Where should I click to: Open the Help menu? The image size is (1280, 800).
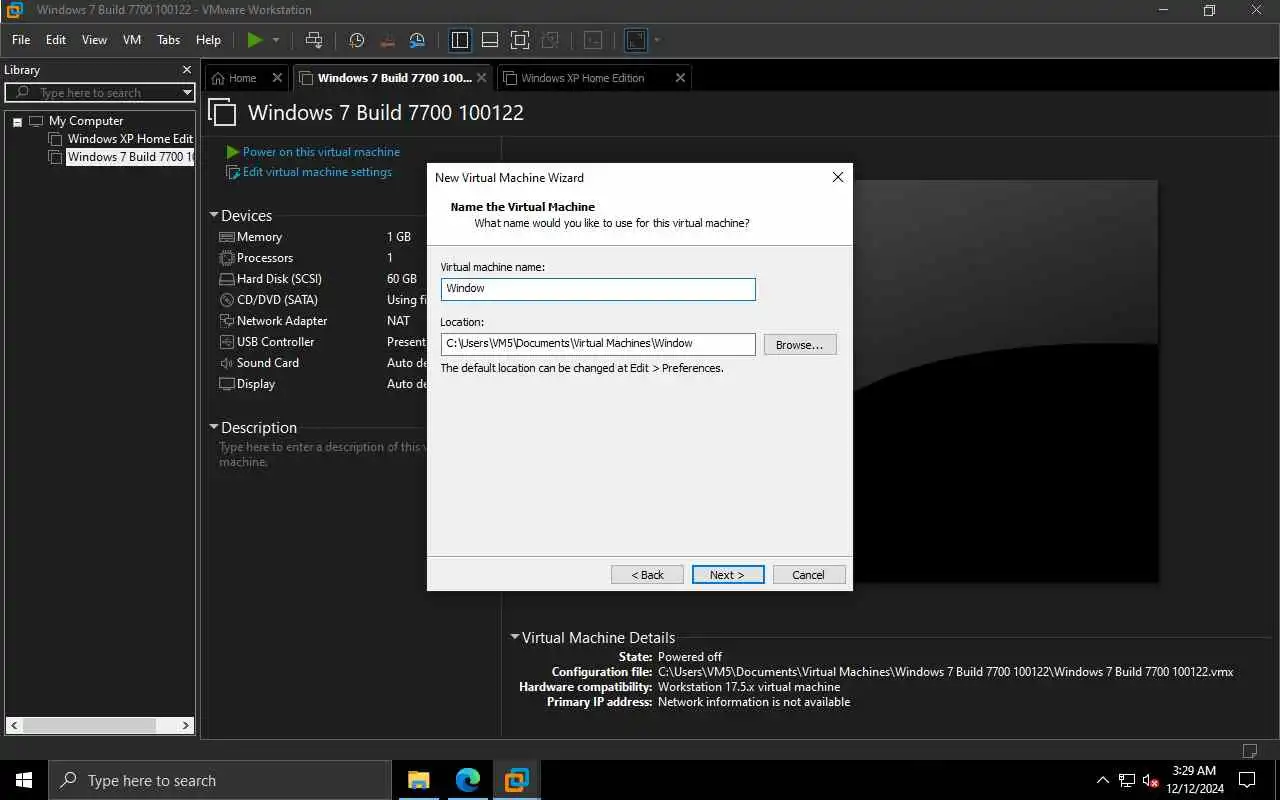(208, 40)
